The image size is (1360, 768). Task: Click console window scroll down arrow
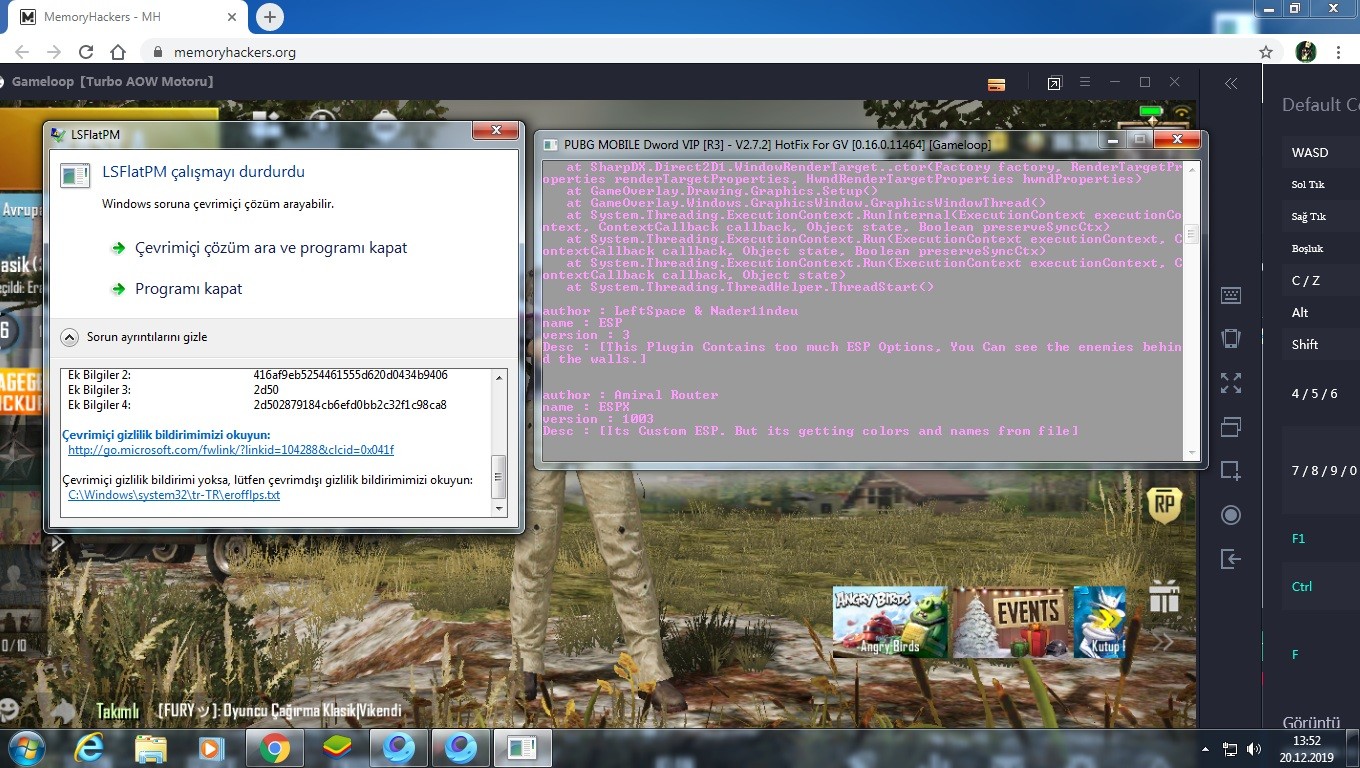(x=1191, y=453)
